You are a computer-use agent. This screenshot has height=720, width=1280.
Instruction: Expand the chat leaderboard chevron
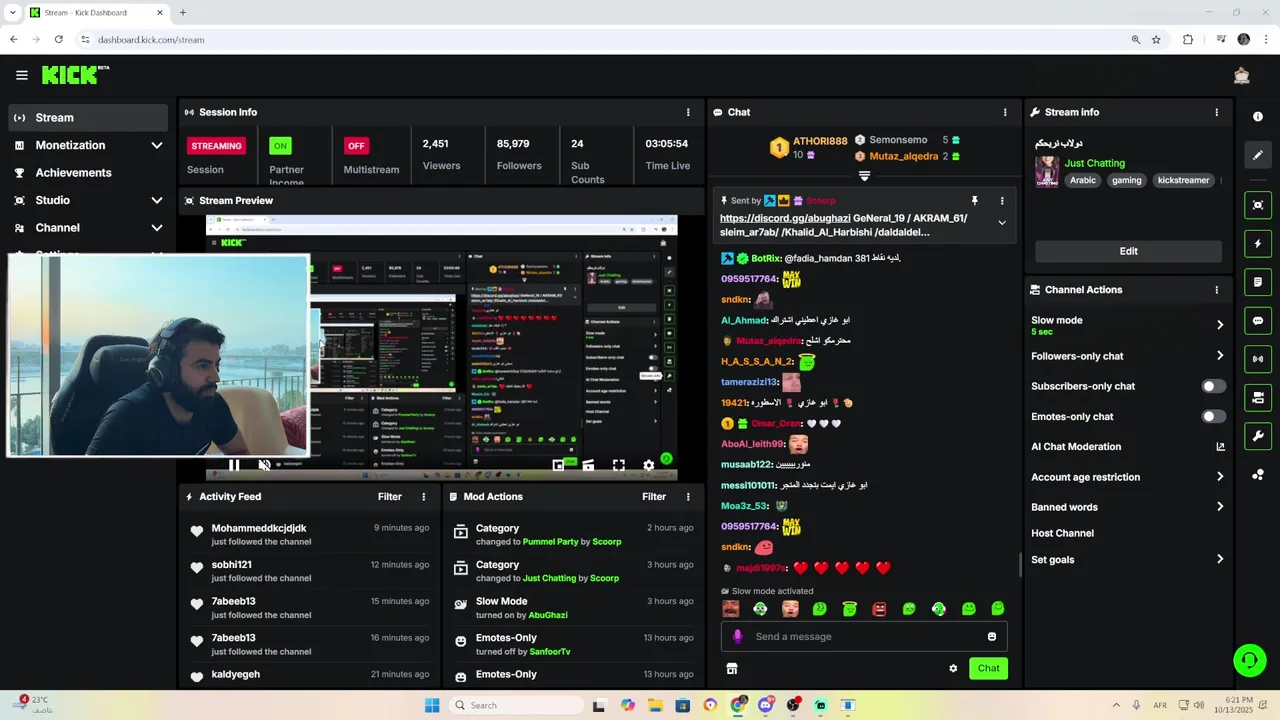click(x=865, y=176)
